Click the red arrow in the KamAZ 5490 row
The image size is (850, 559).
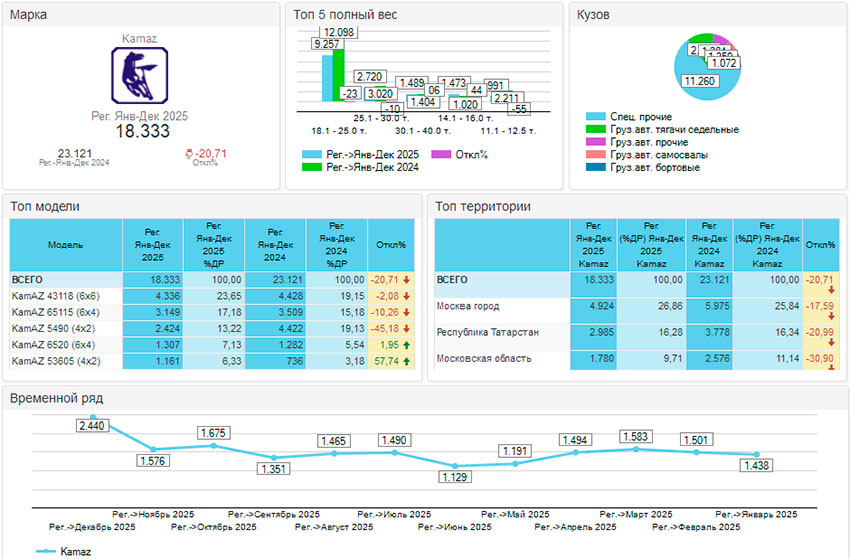click(x=406, y=329)
